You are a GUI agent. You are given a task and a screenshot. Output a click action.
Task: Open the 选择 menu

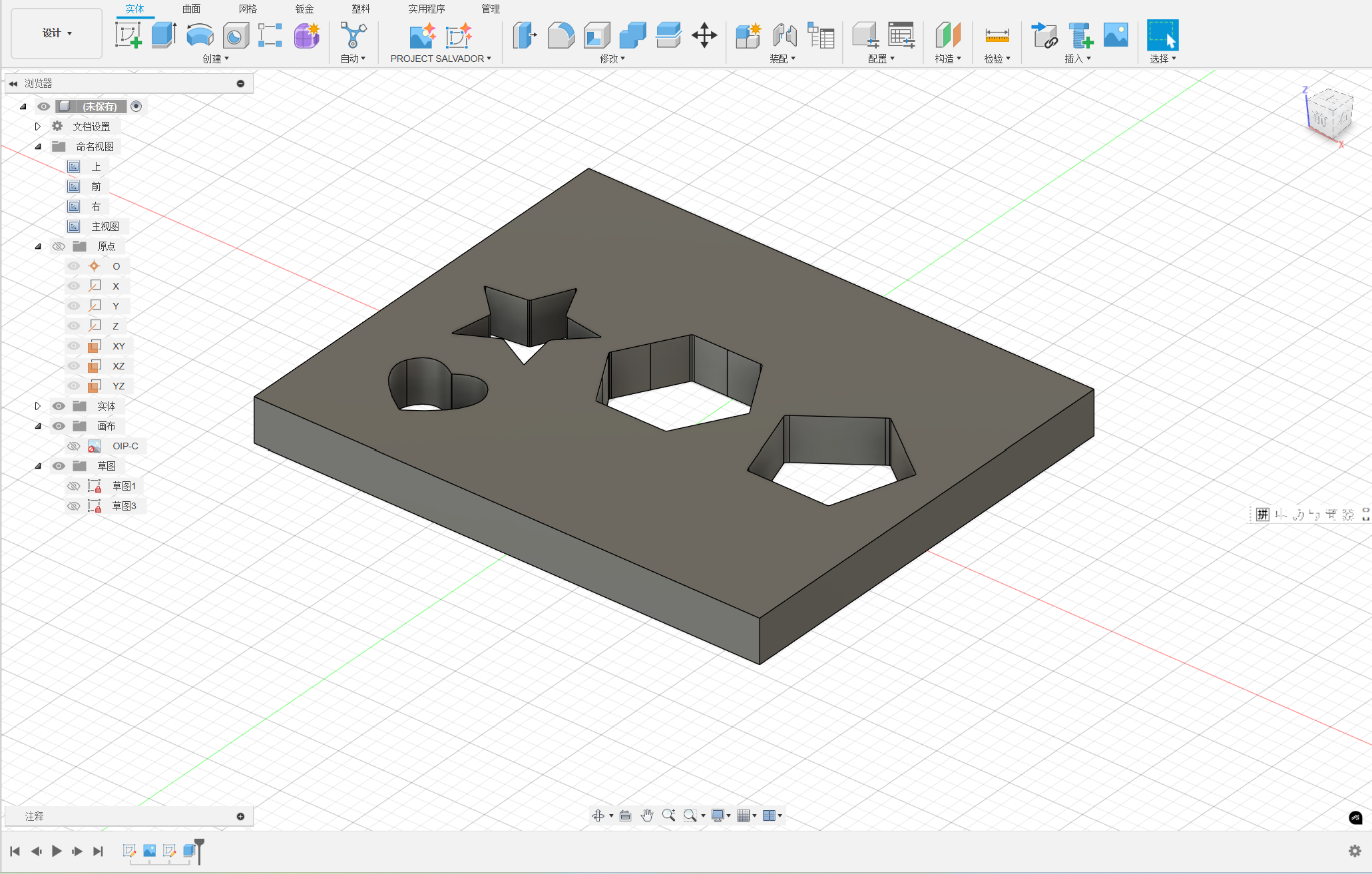(1162, 59)
